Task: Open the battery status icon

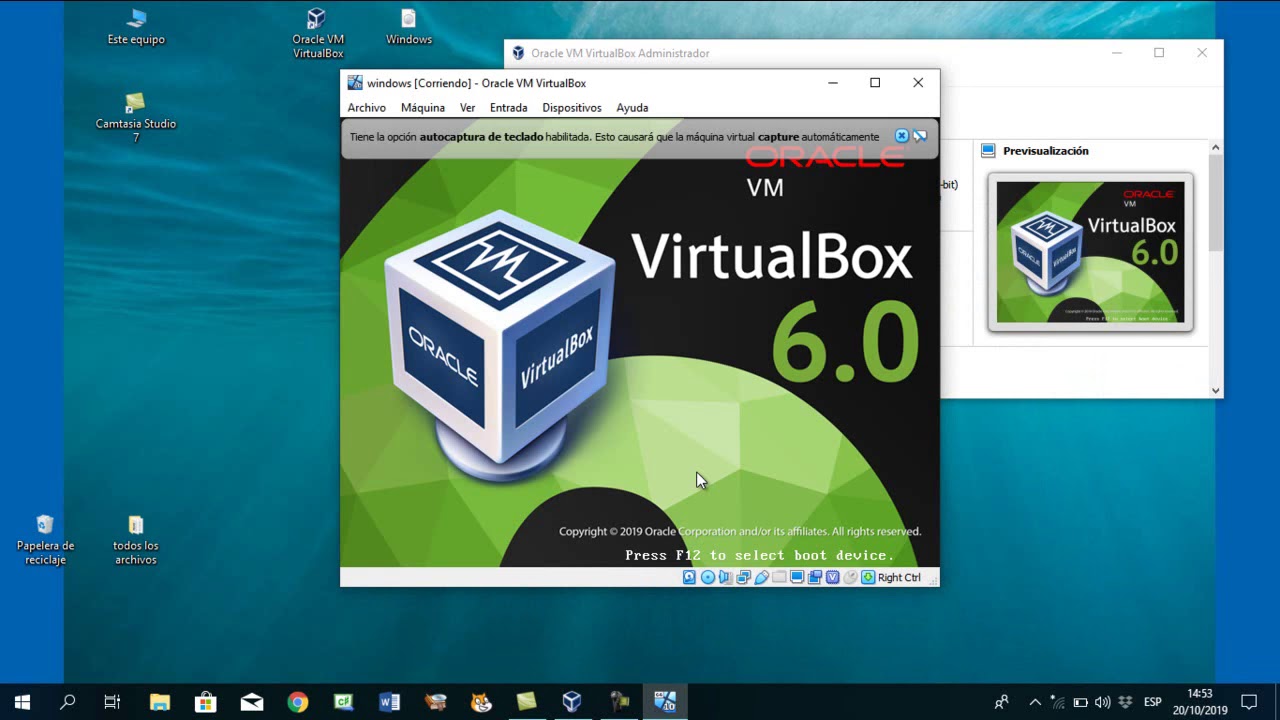Action: click(x=1080, y=702)
